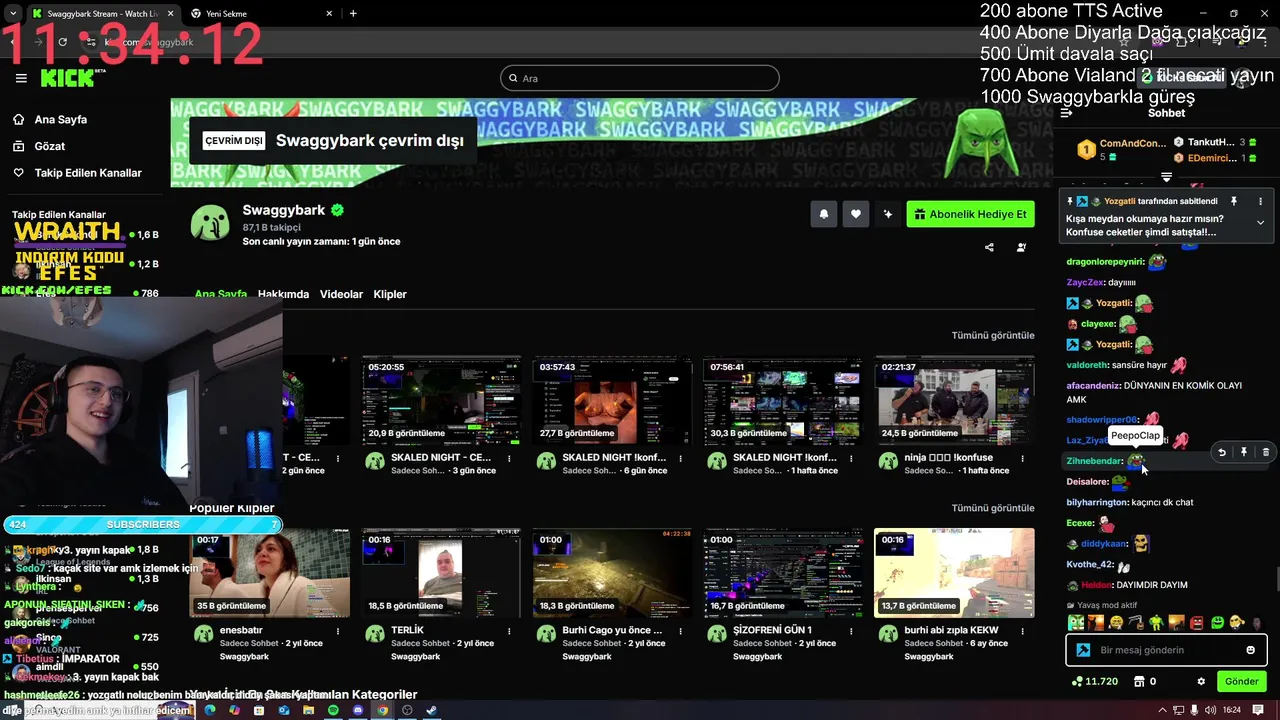Switch to the Yeni Sekme browser tab
Image resolution: width=1280 pixels, height=720 pixels.
[262, 13]
